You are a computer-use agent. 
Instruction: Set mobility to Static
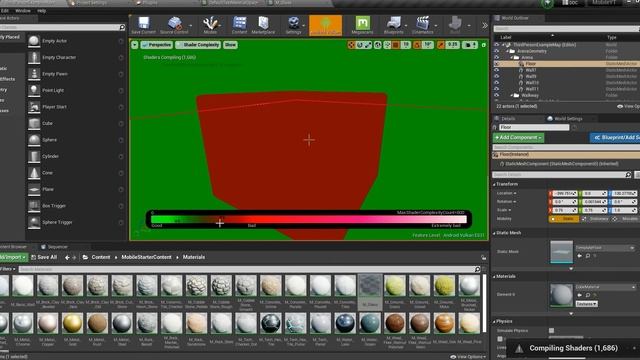[x=563, y=219]
